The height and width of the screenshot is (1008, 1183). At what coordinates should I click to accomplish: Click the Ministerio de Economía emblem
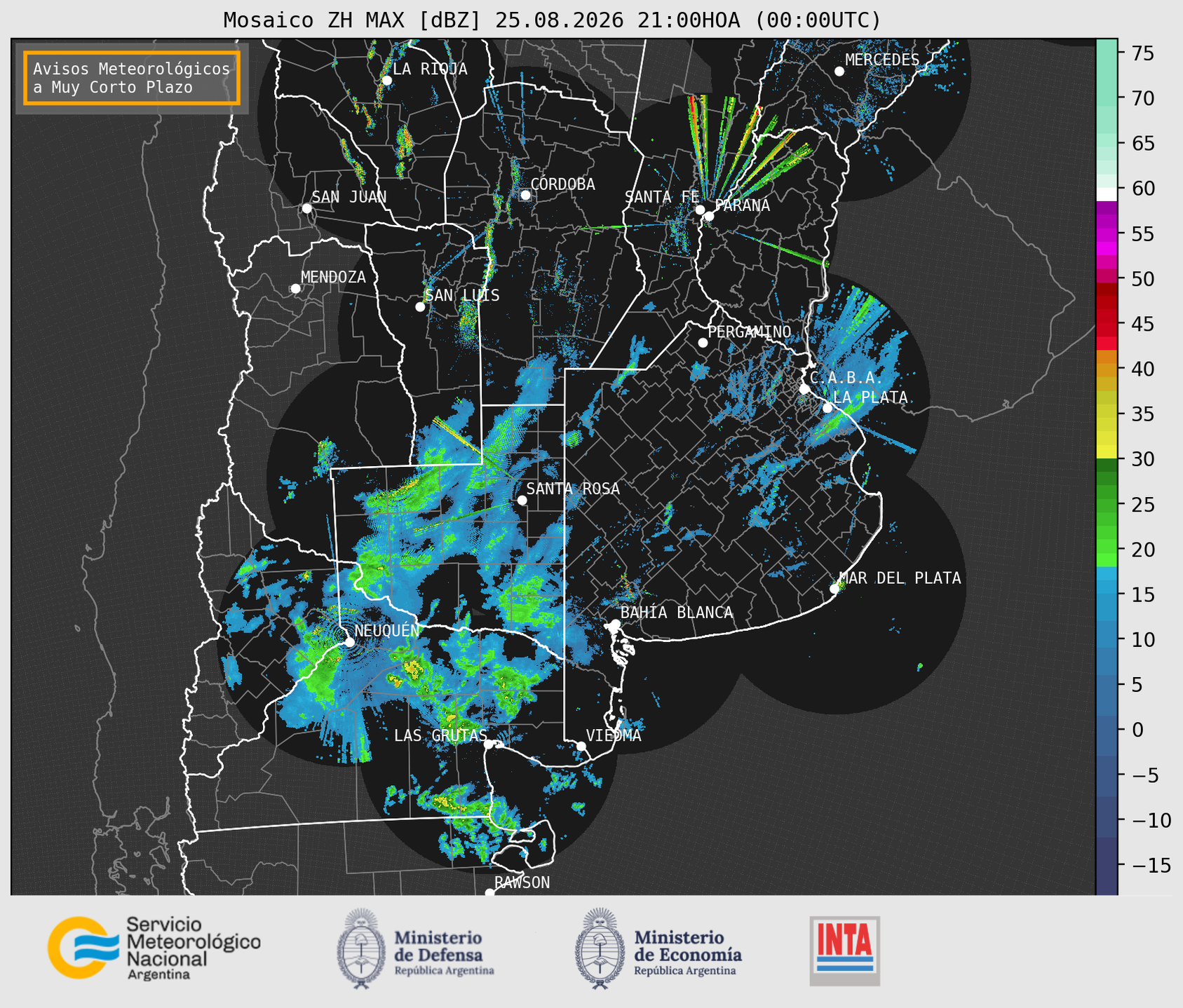click(600, 948)
